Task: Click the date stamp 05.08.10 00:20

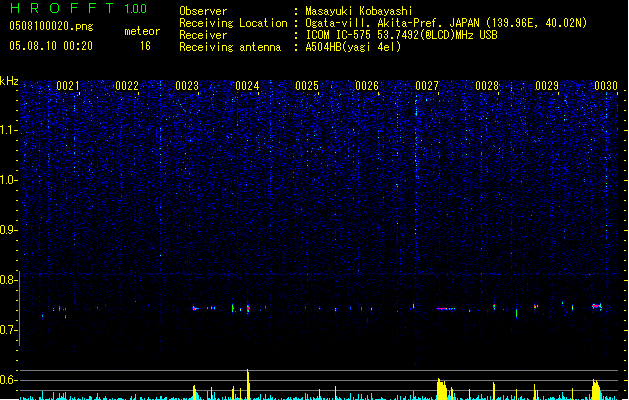Action: (51, 46)
